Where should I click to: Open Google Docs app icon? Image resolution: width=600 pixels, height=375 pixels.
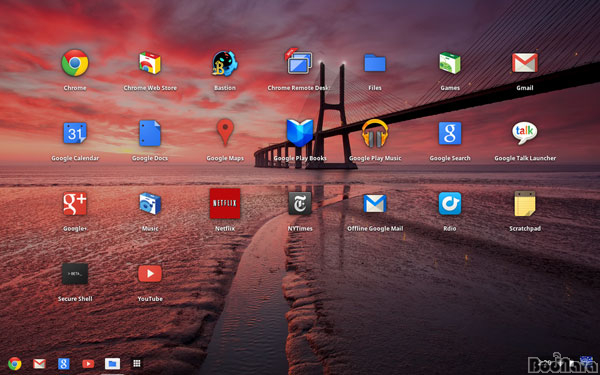(150, 133)
